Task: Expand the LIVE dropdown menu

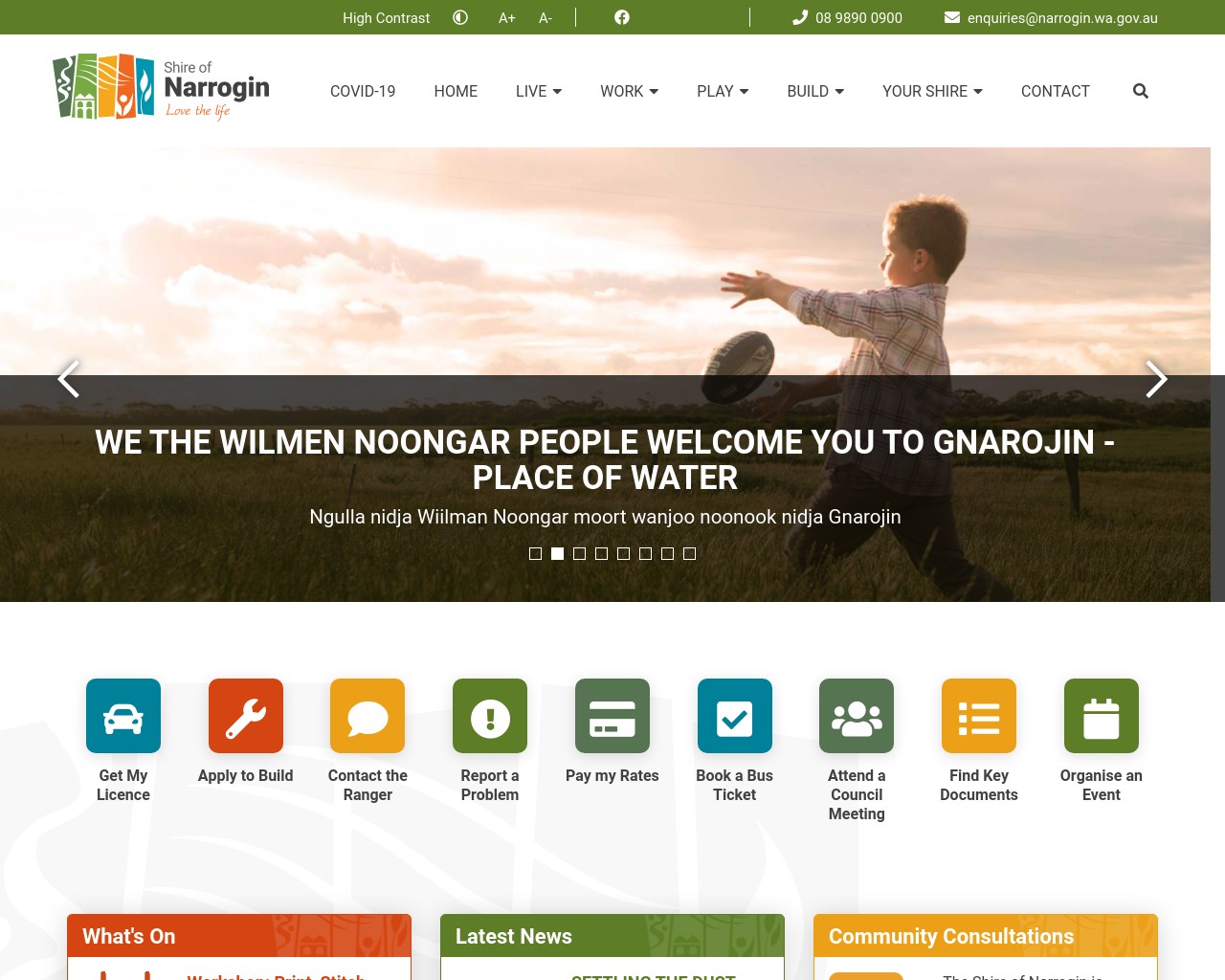Action: tap(538, 91)
